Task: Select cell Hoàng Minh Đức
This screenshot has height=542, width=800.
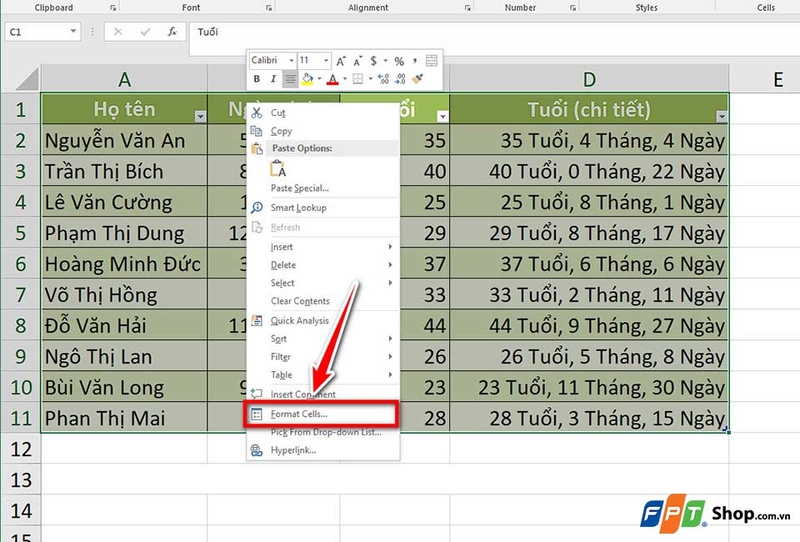Action: [x=124, y=264]
